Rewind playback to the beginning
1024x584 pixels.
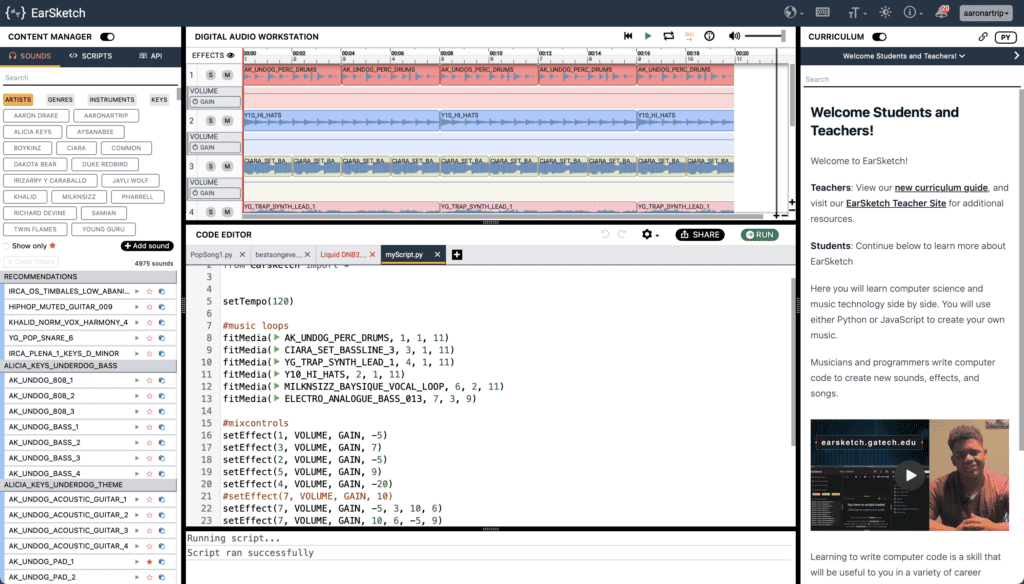(x=628, y=37)
